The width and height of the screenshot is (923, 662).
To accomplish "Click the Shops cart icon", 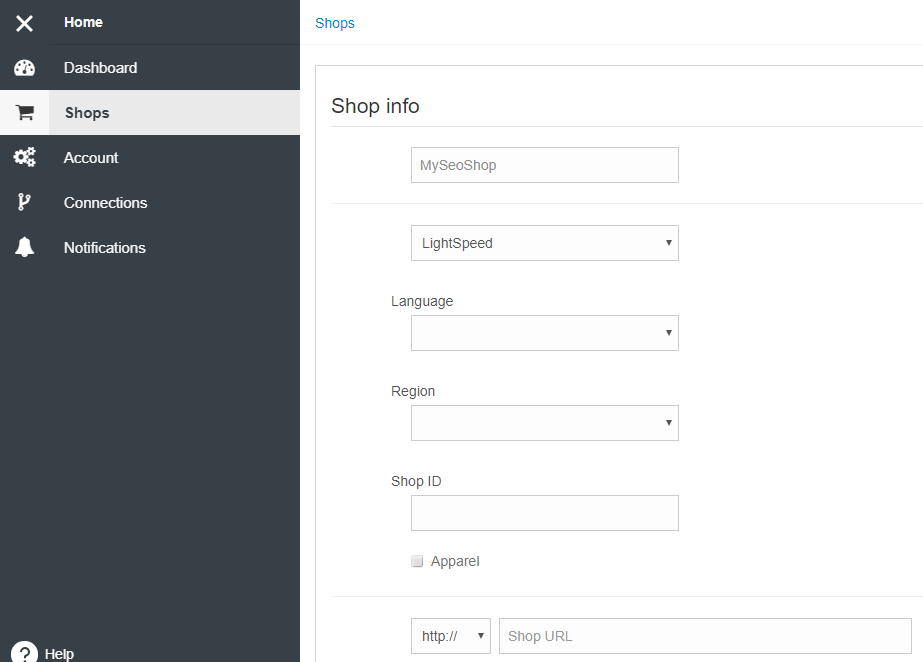I will 24,112.
